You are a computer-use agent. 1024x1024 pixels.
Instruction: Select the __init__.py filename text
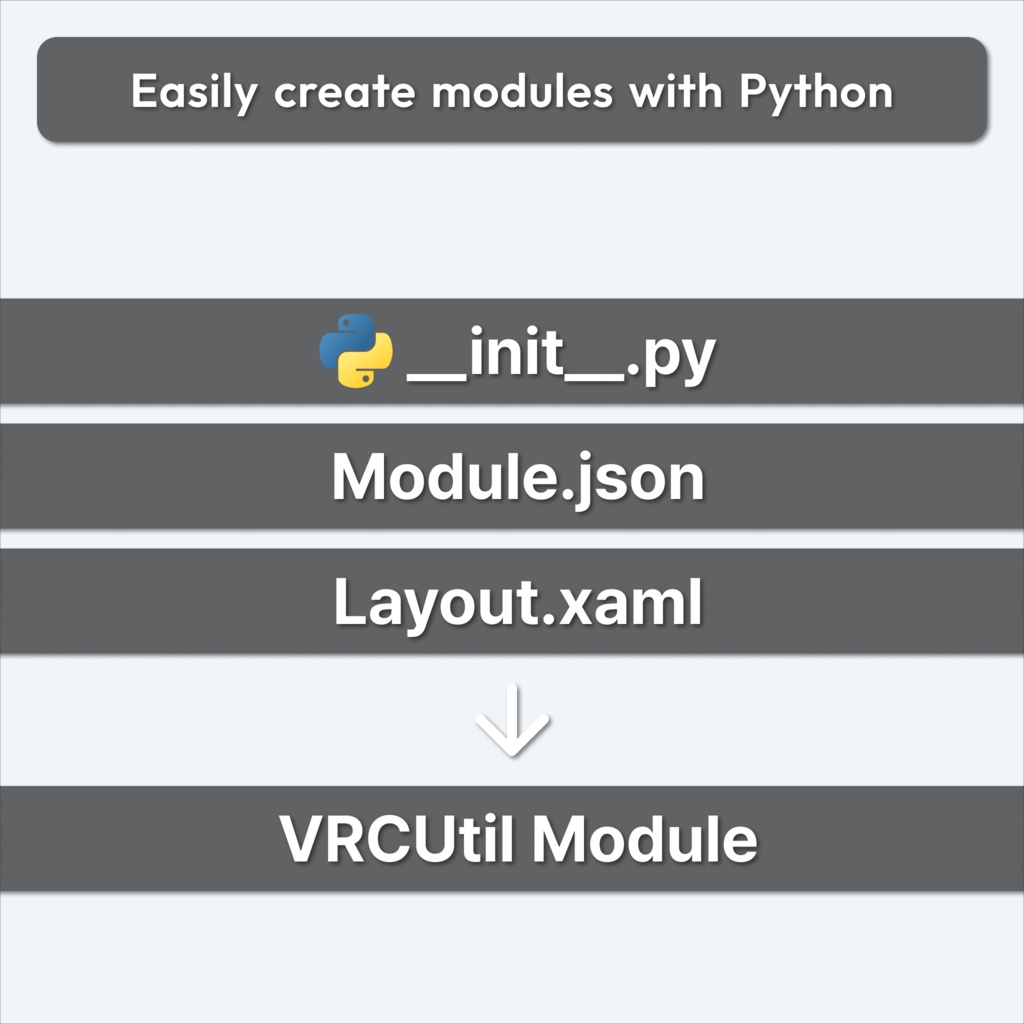coord(561,353)
